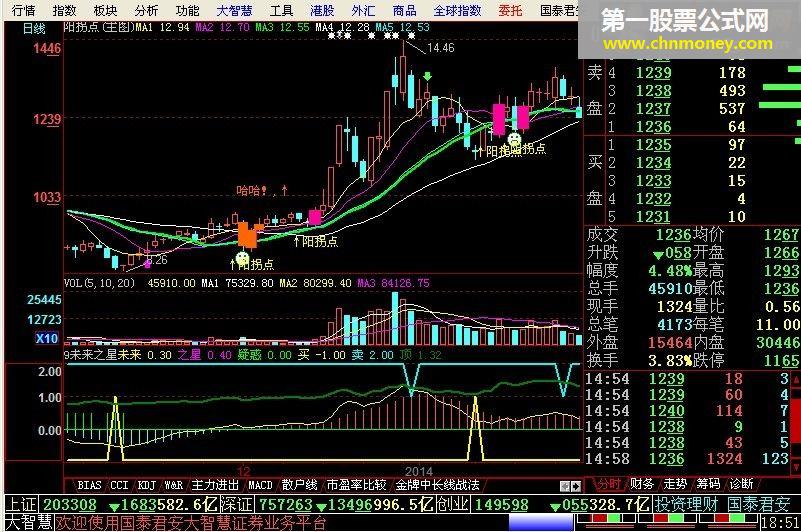The image size is (801, 532).
Task: Click the 14:58 tick row with volume 1324
Action: [x=687, y=458]
